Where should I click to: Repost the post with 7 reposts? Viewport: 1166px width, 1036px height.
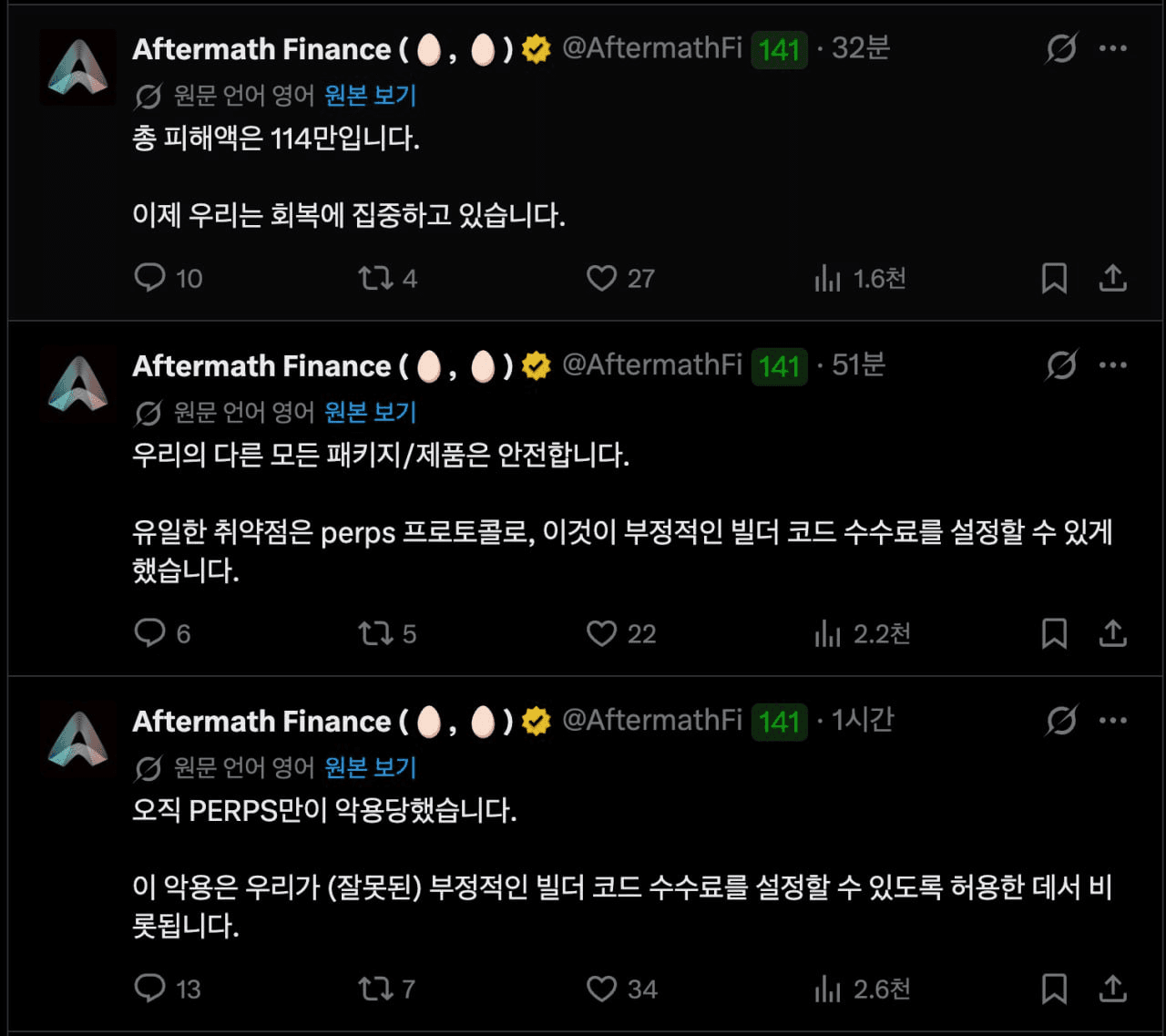[x=375, y=989]
